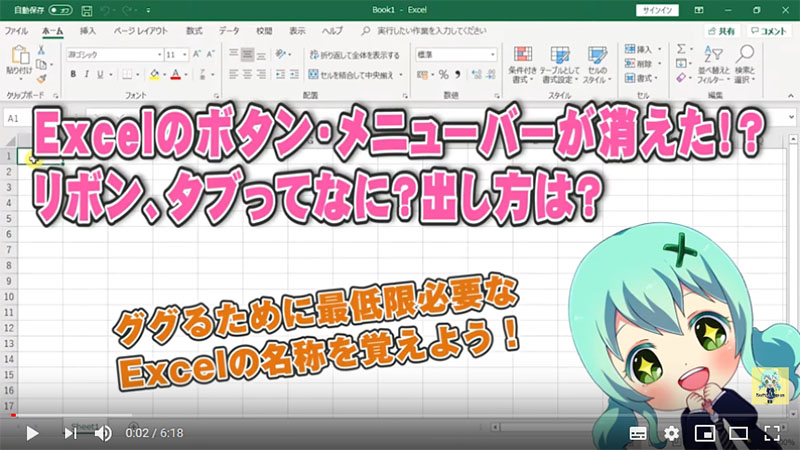Click the accounting number format icon

coord(422,75)
